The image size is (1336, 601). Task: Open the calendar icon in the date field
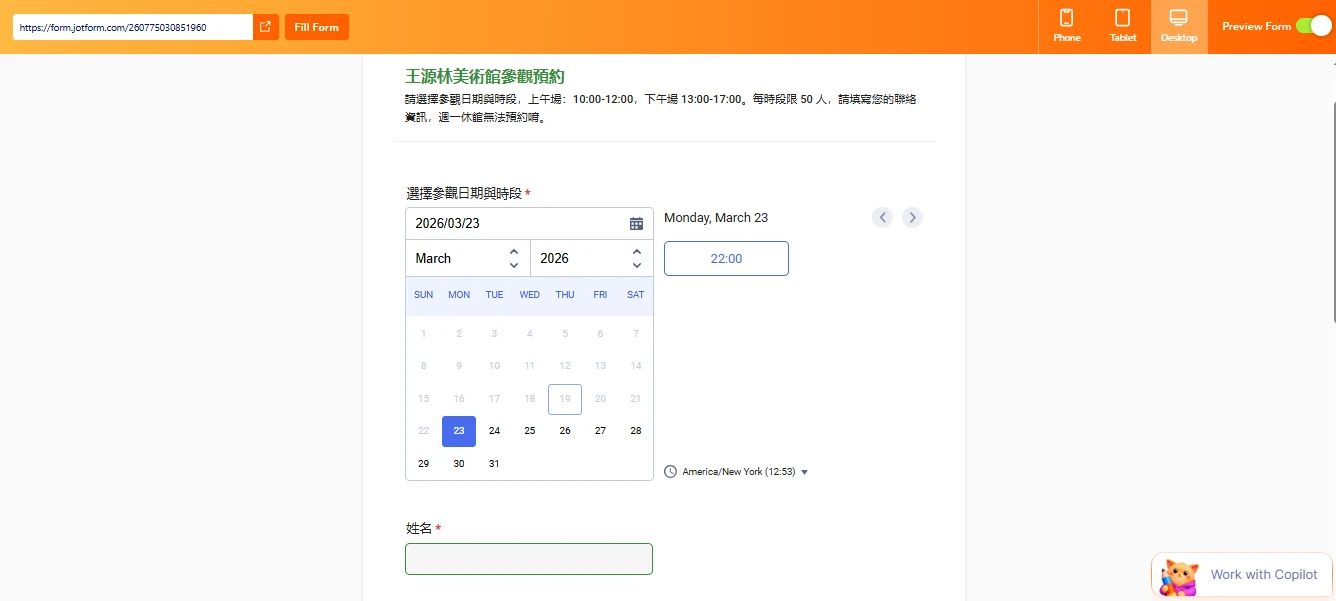point(636,223)
